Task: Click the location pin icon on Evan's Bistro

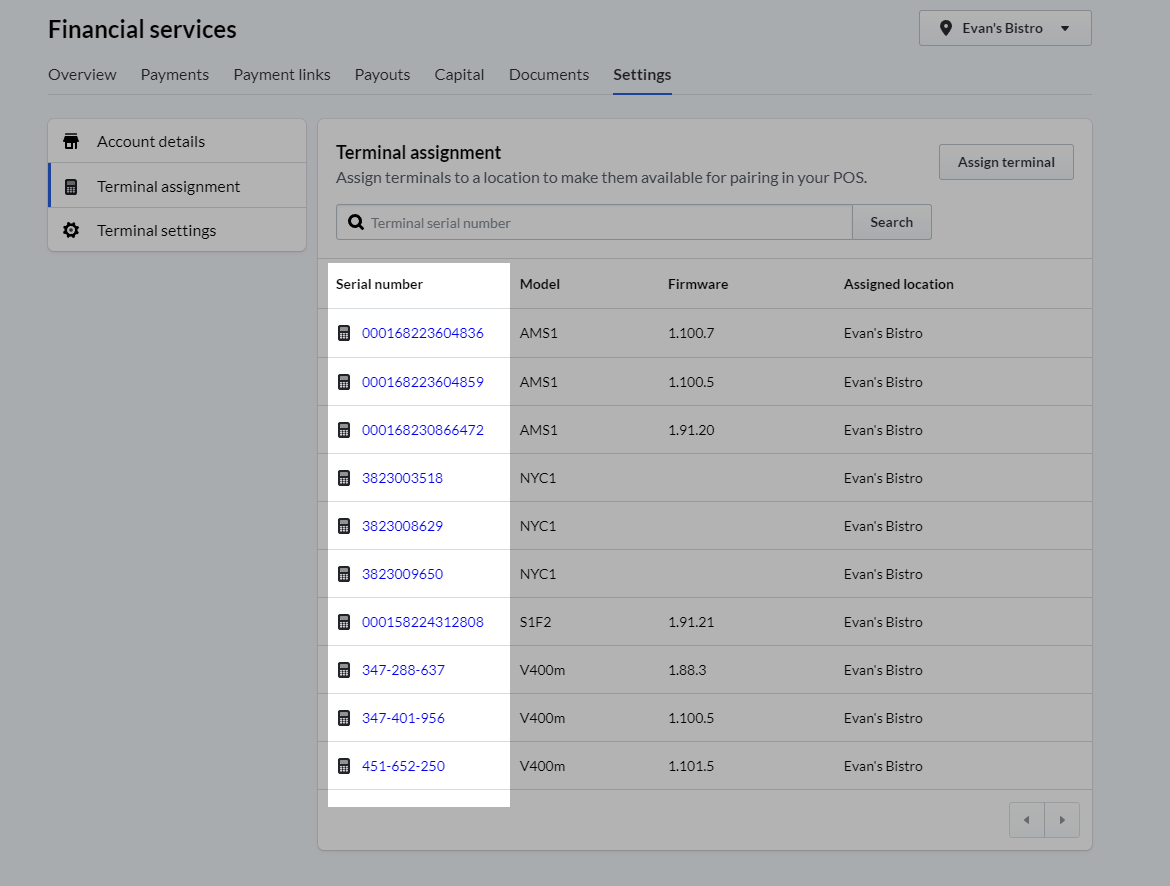Action: [x=946, y=27]
